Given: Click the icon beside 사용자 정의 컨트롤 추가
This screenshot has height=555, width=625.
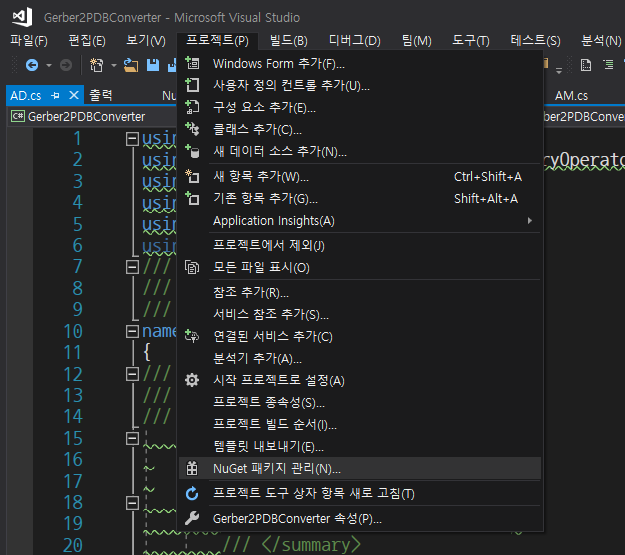Looking at the screenshot, I should [192, 85].
